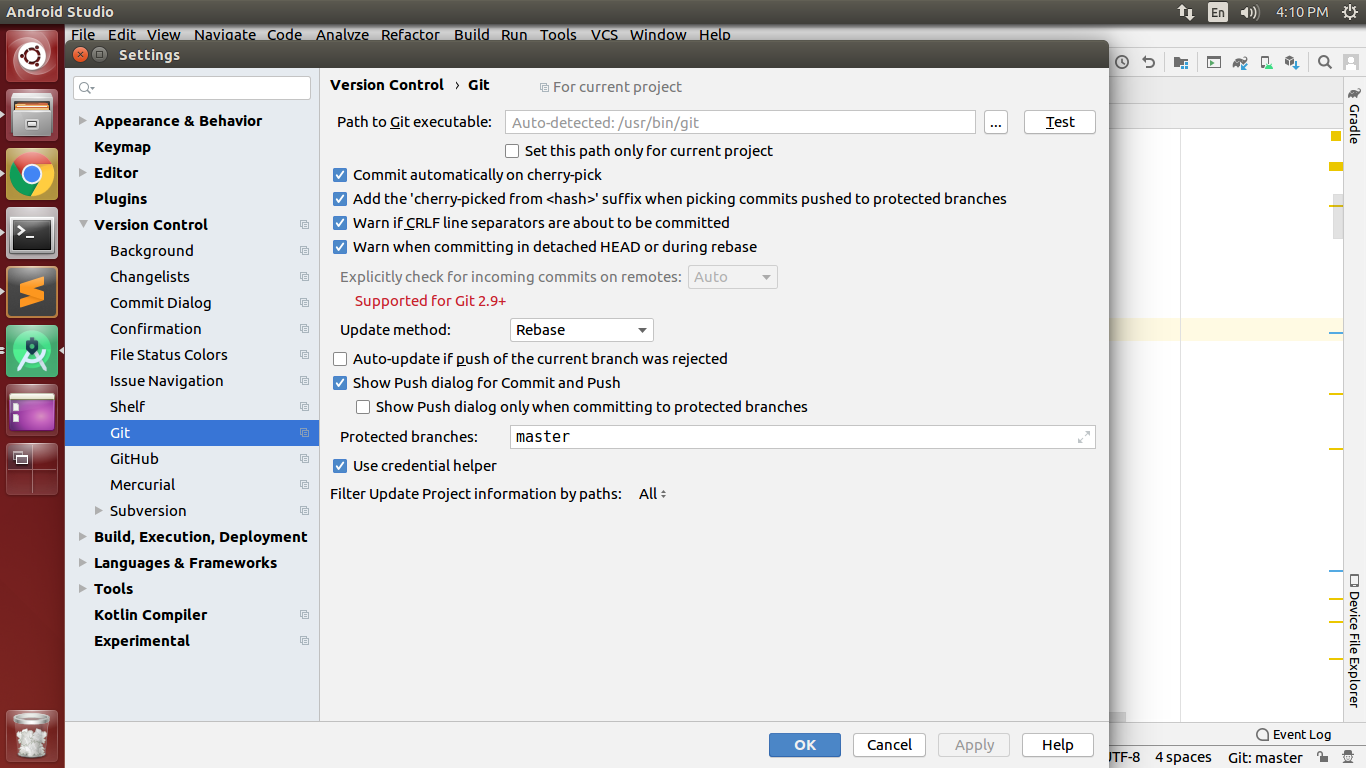Open the Trash in the dock
The image size is (1366, 768).
32,737
